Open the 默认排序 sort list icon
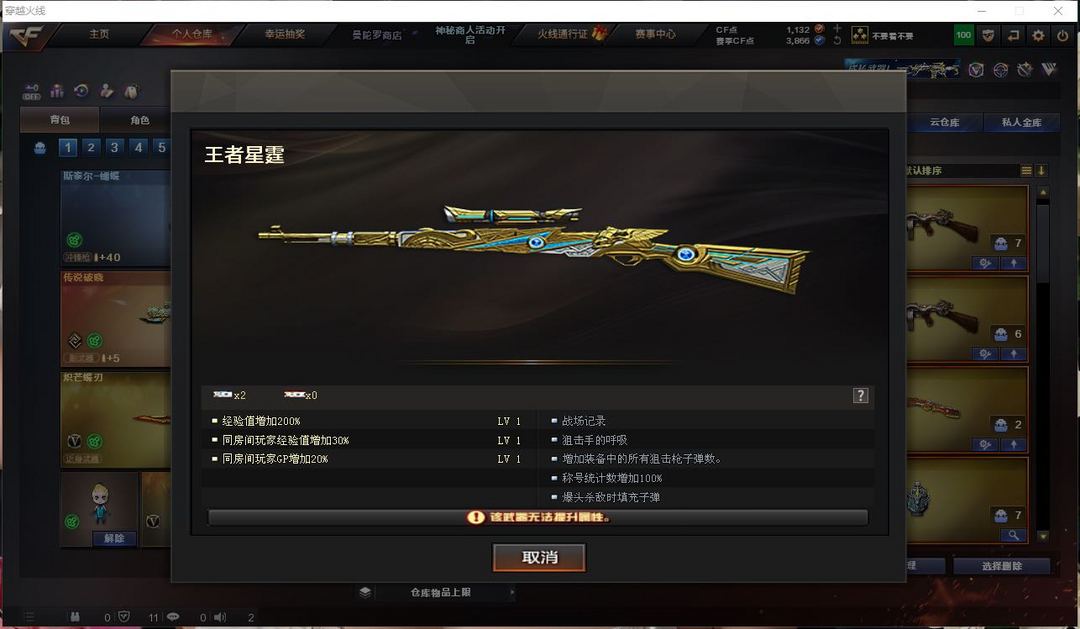This screenshot has width=1080, height=629. click(1026, 170)
